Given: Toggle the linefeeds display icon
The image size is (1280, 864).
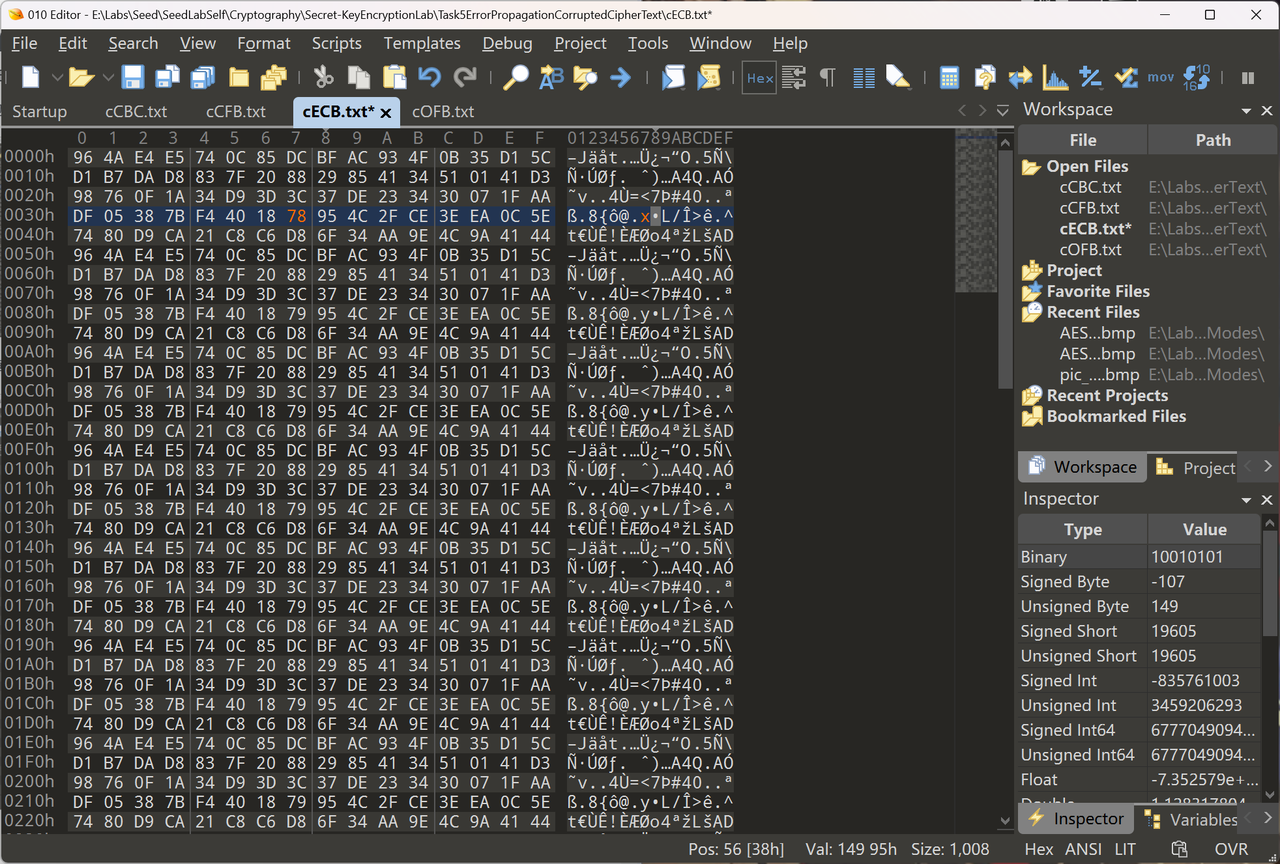Looking at the screenshot, I should point(794,77).
